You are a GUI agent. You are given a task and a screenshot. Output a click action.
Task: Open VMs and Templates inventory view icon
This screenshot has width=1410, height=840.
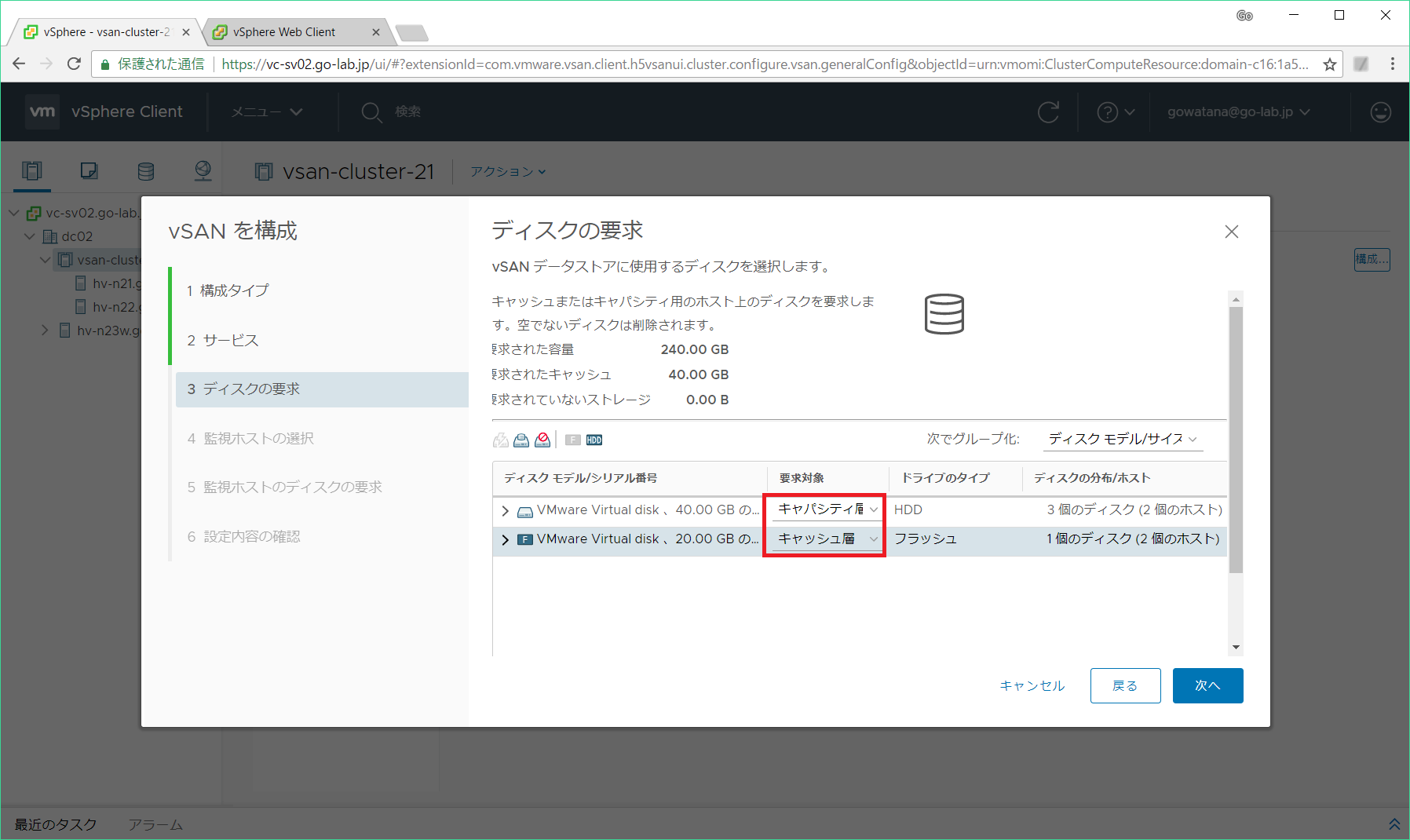click(x=89, y=171)
